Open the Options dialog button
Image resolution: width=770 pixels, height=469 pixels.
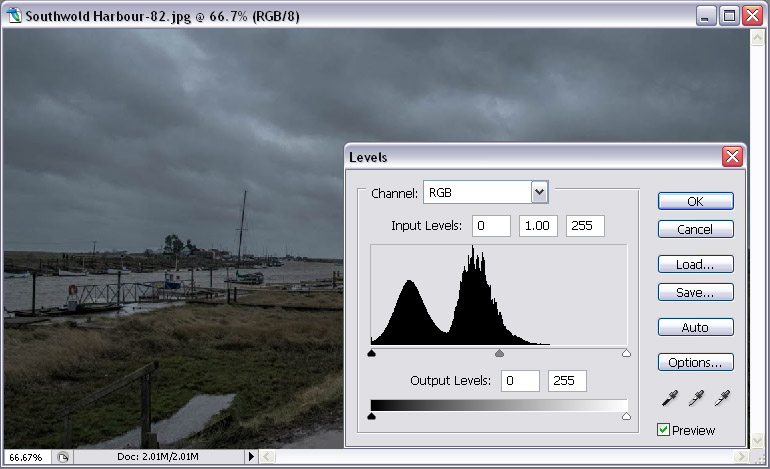(695, 362)
